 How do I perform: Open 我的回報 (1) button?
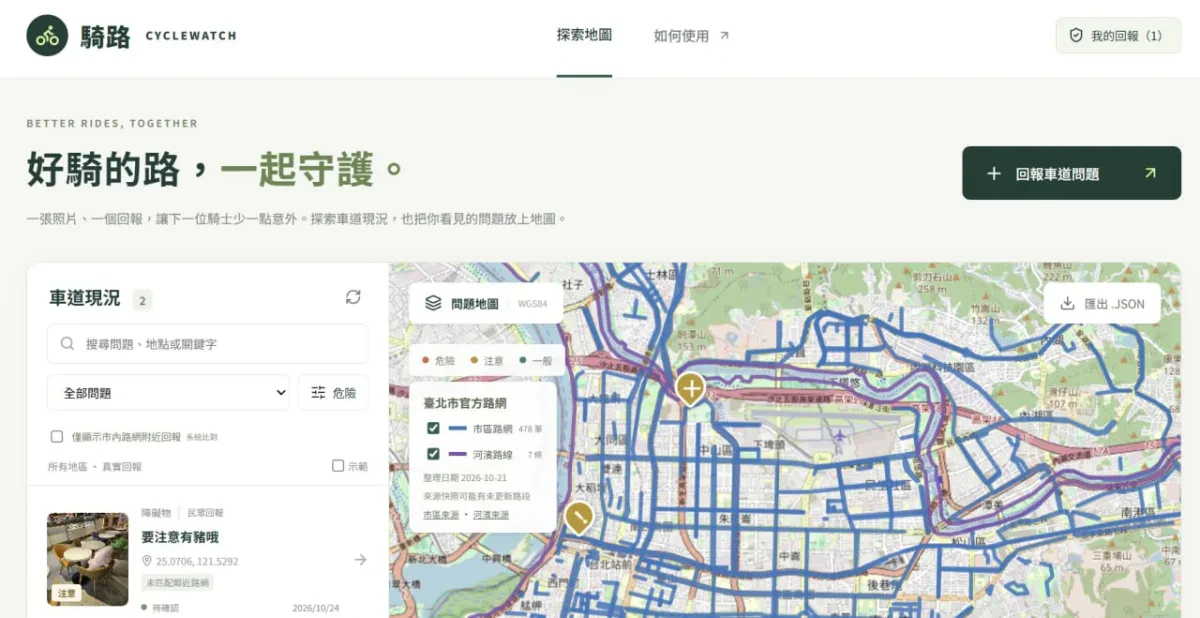coord(1116,36)
